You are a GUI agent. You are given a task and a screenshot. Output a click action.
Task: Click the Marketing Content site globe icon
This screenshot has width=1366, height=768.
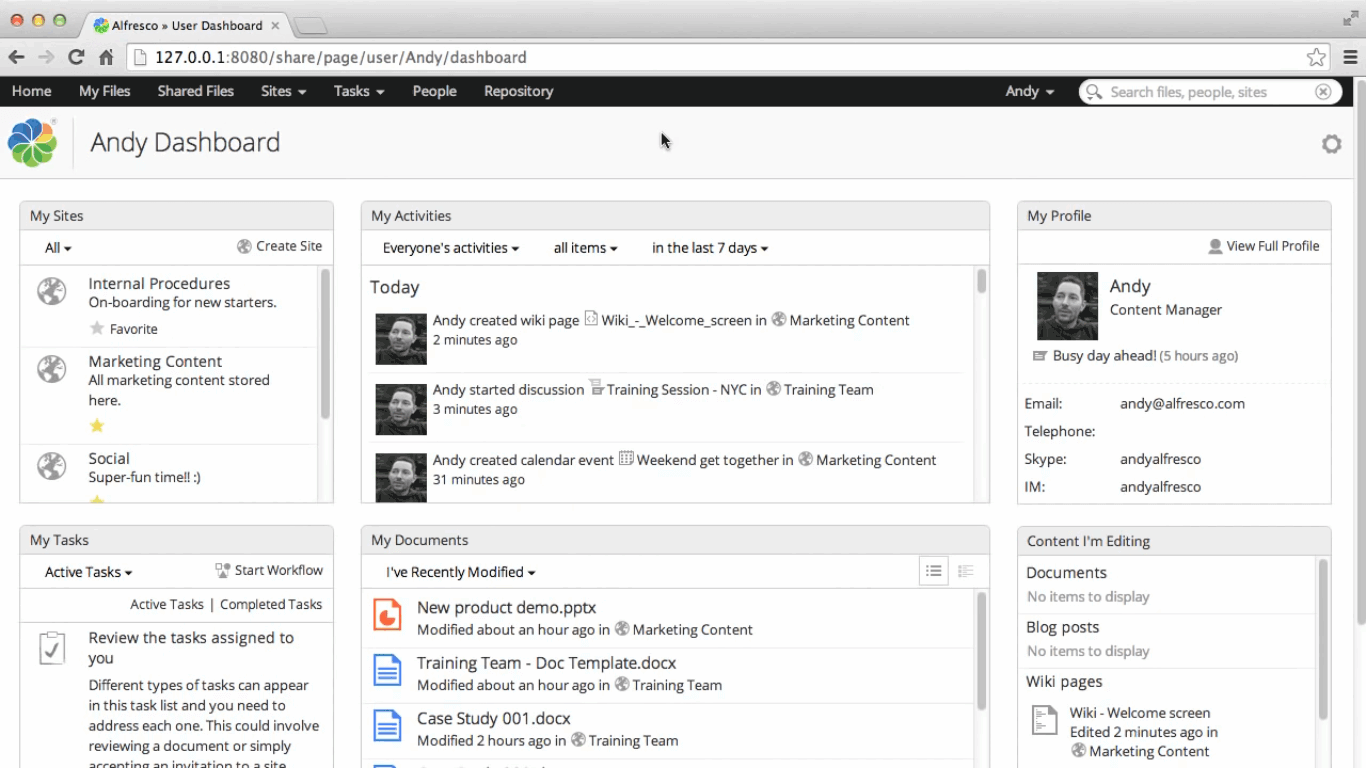(x=51, y=369)
